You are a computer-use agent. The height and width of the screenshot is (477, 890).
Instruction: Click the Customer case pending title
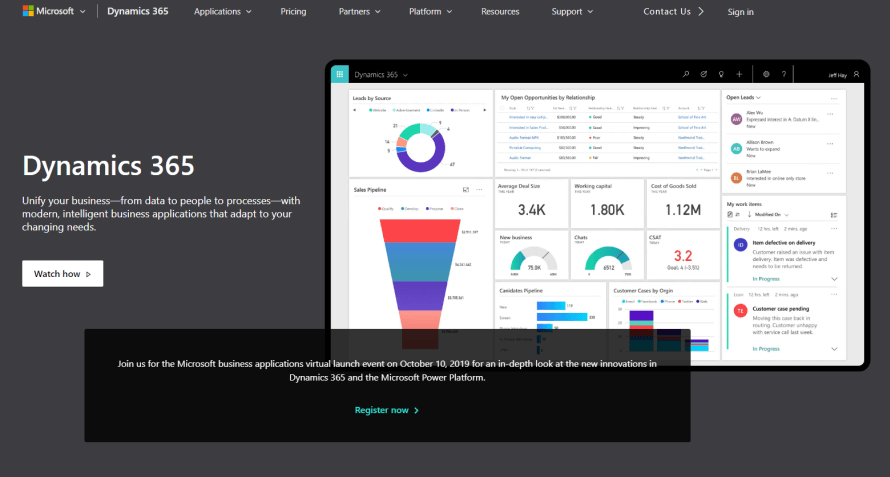[x=780, y=309]
